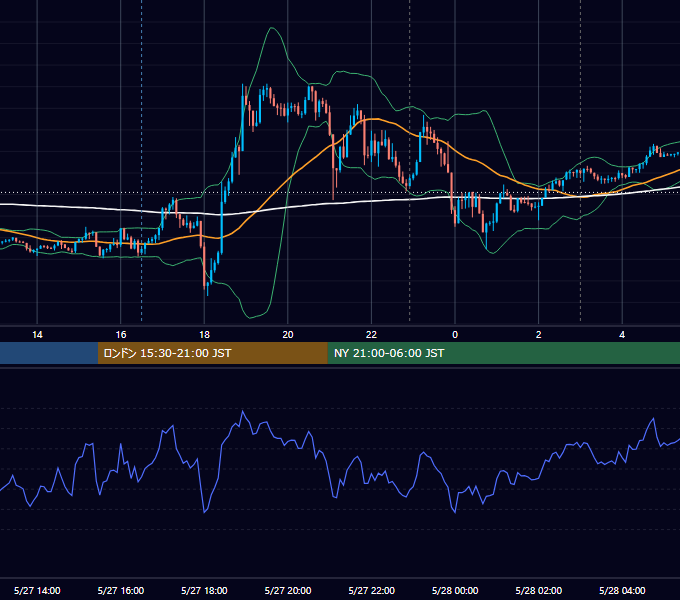Click the 5/27 20:00 date label
680x600 pixels.
pyautogui.click(x=288, y=590)
